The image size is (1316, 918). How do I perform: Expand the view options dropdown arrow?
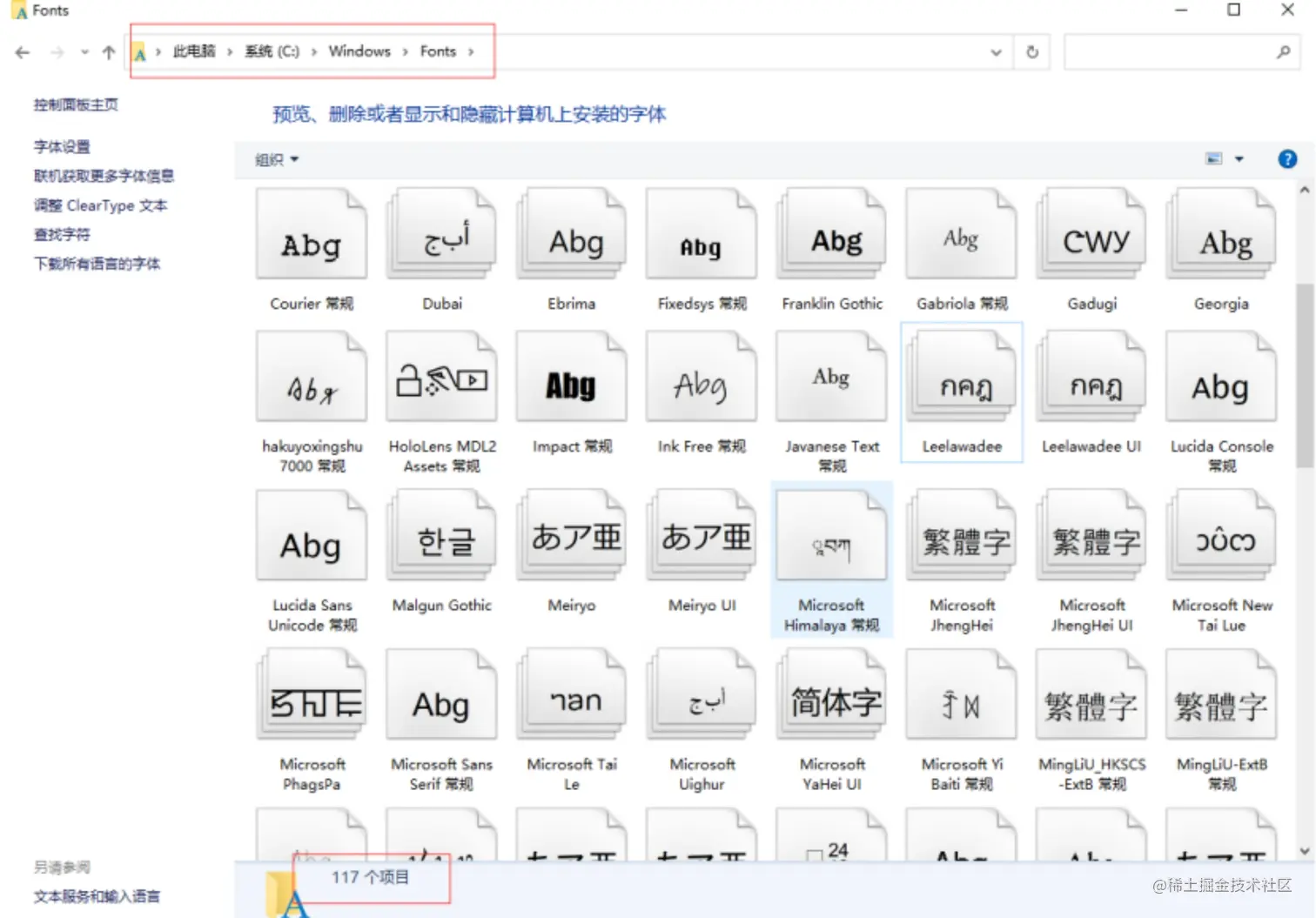tap(1239, 159)
